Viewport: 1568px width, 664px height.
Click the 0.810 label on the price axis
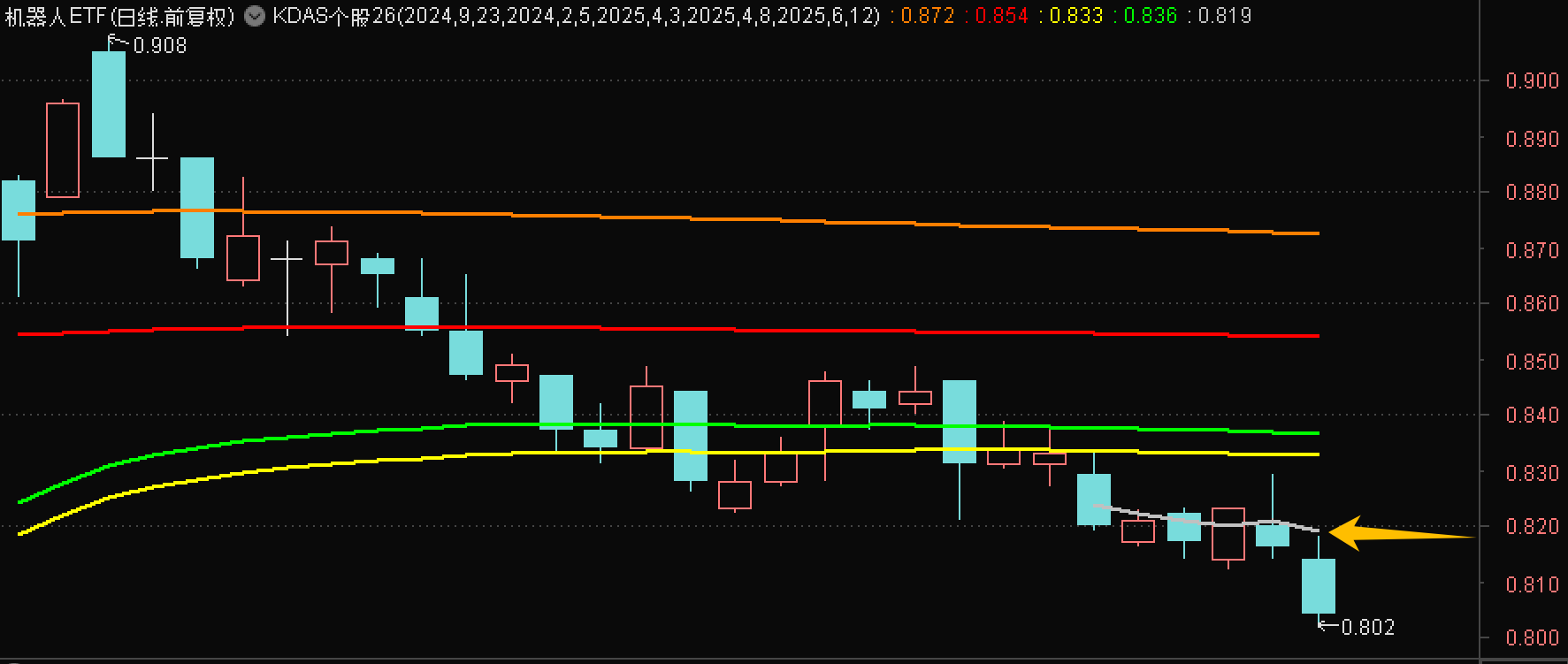(x=1533, y=584)
